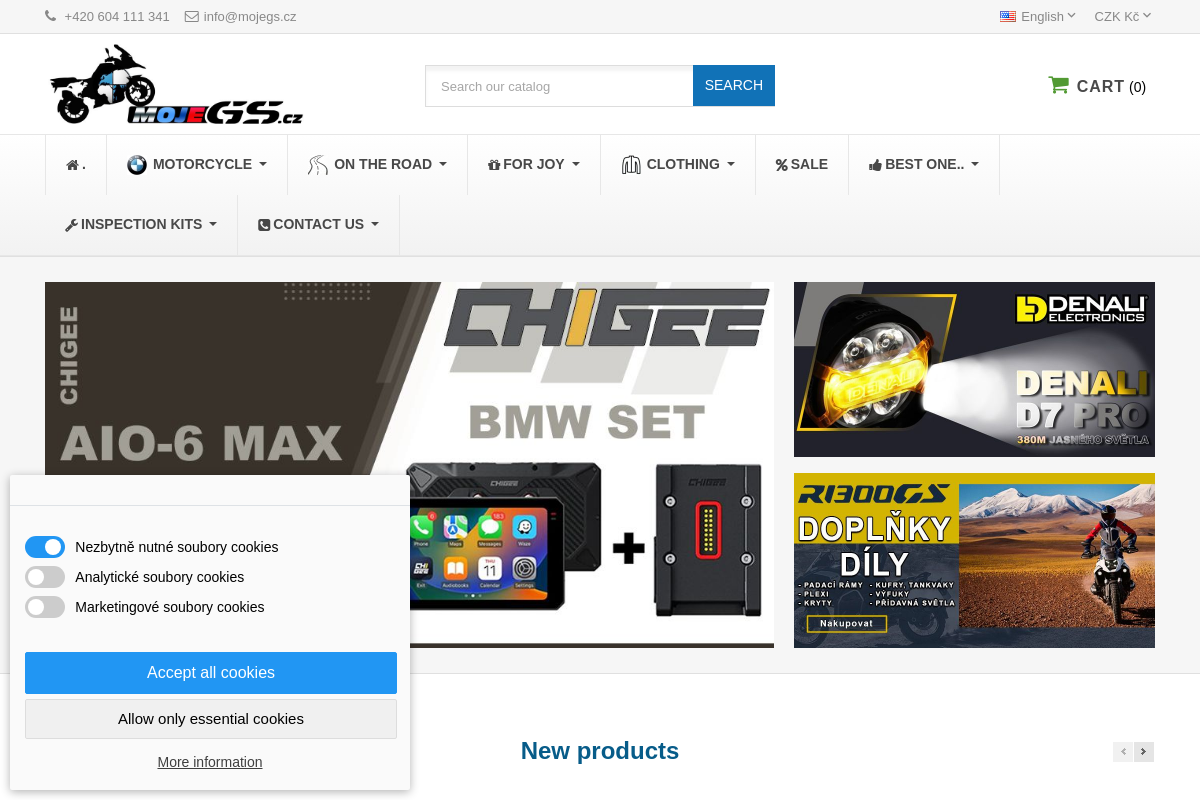Open the More information link

210,762
